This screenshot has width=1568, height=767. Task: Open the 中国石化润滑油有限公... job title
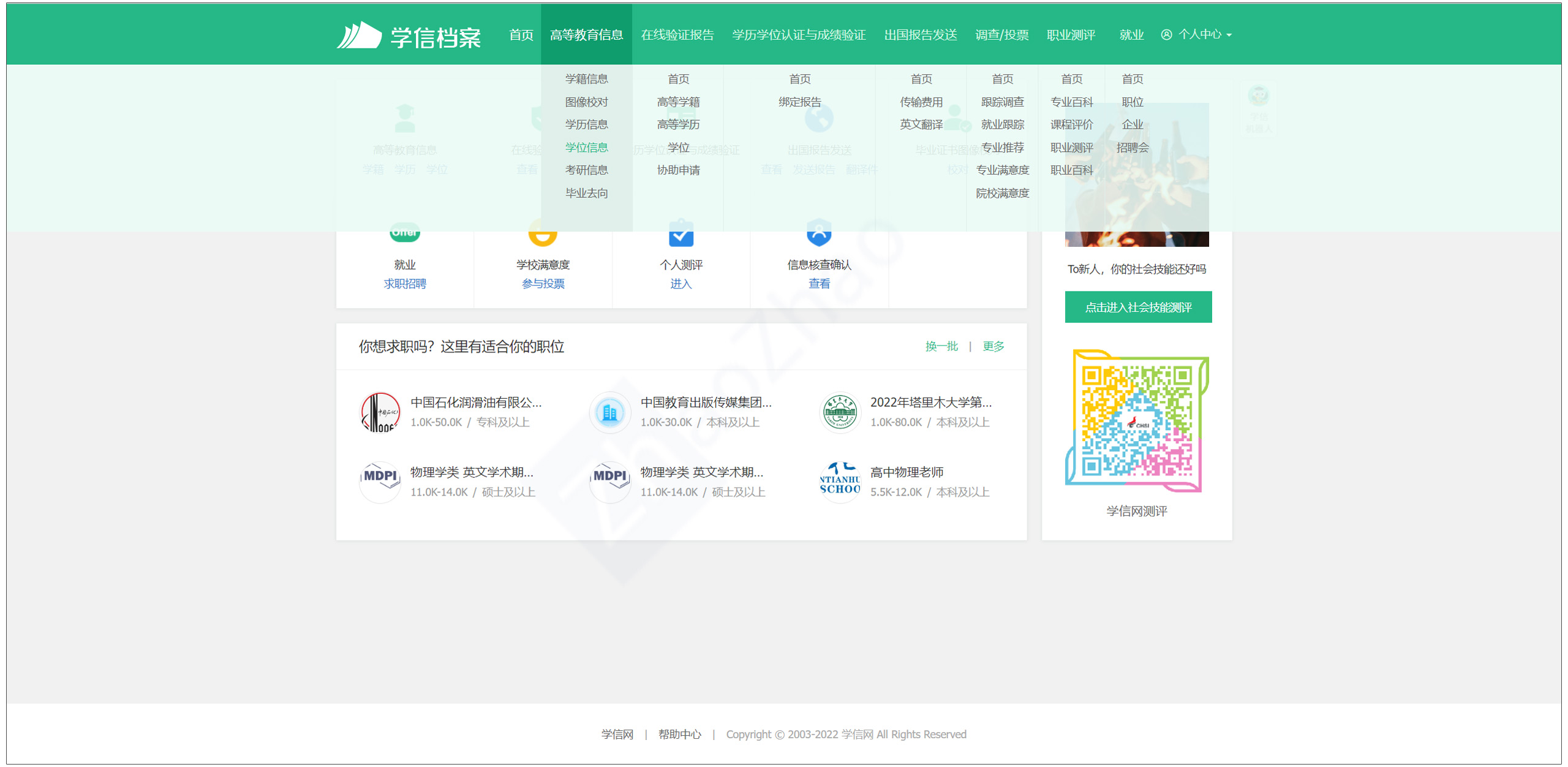(476, 402)
